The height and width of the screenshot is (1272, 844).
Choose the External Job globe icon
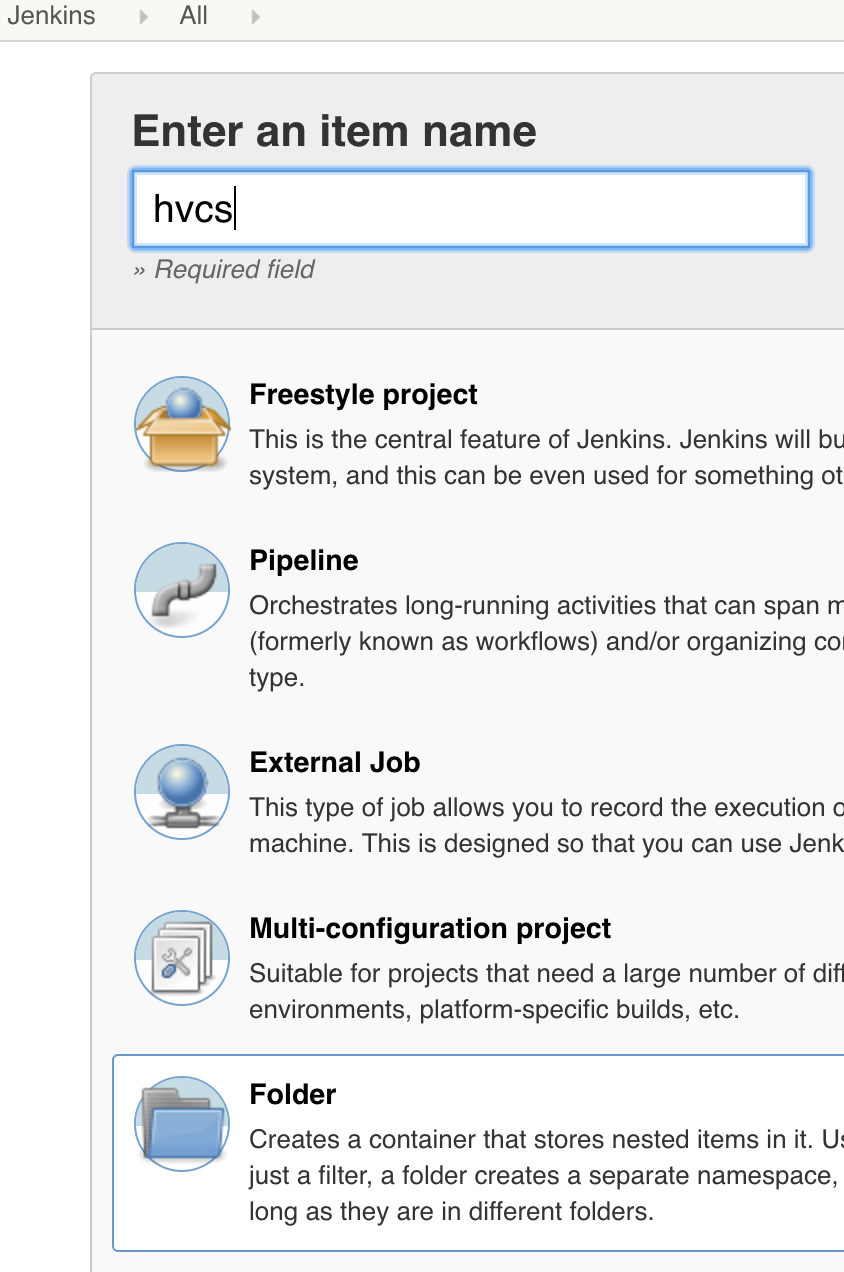tap(182, 792)
